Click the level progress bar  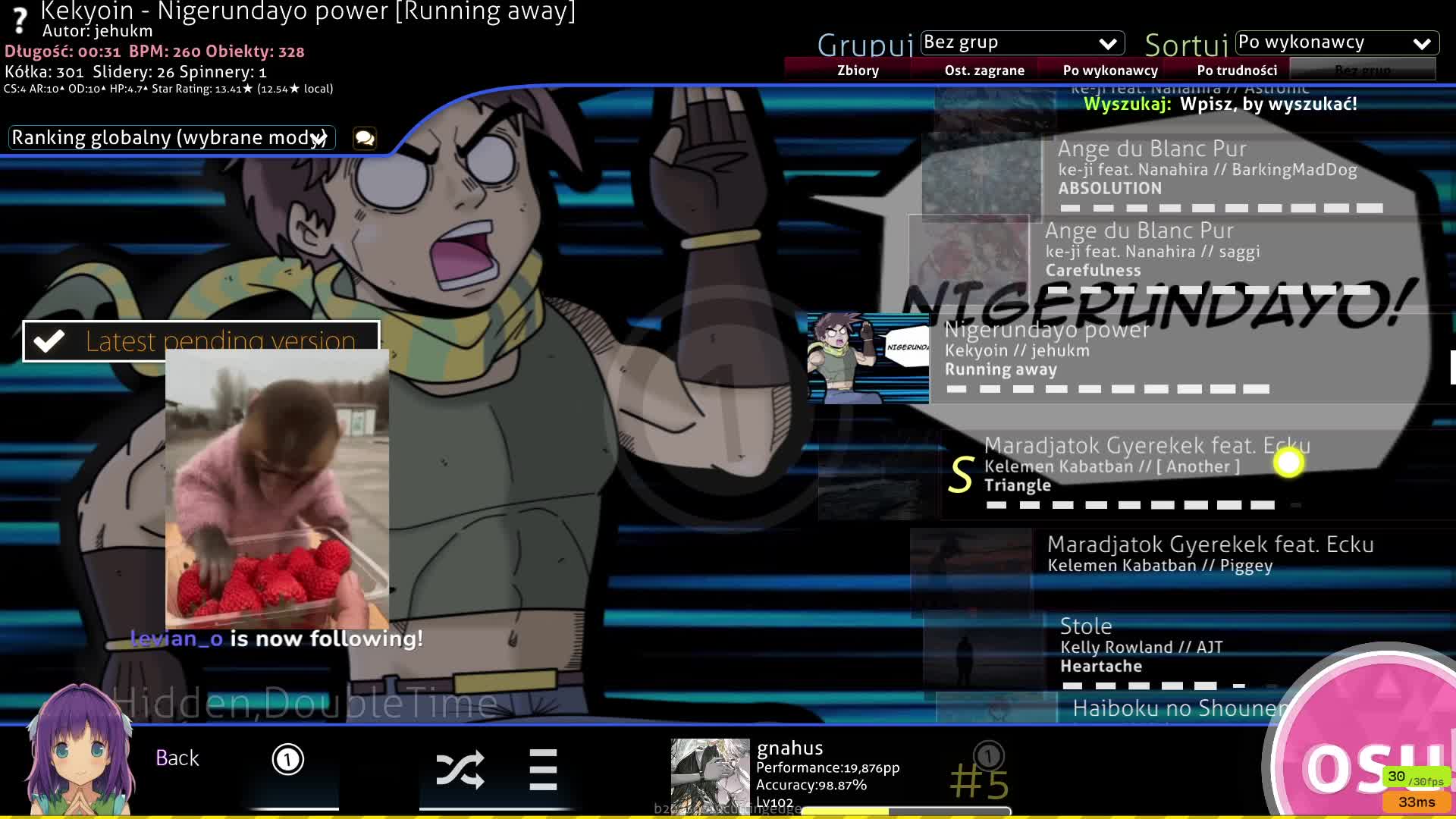(906, 811)
